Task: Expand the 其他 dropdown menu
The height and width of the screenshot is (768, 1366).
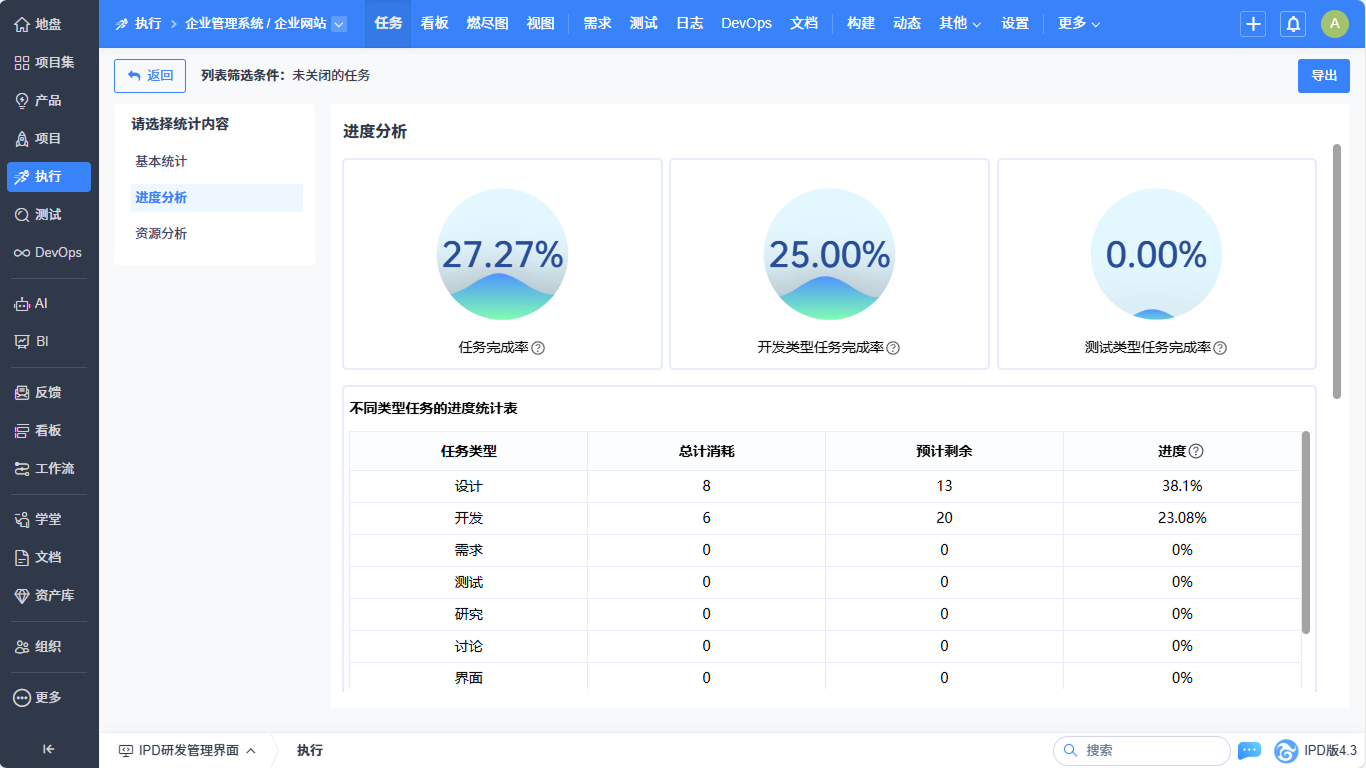Action: (960, 23)
